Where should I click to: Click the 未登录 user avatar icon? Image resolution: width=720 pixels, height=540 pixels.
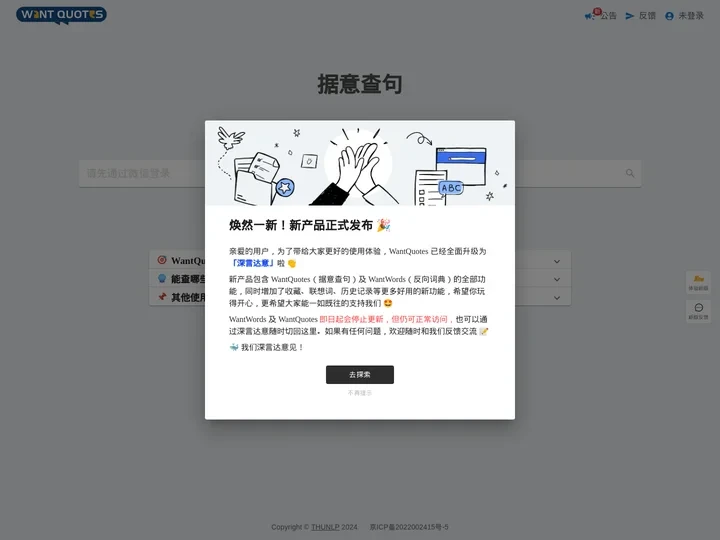[669, 16]
